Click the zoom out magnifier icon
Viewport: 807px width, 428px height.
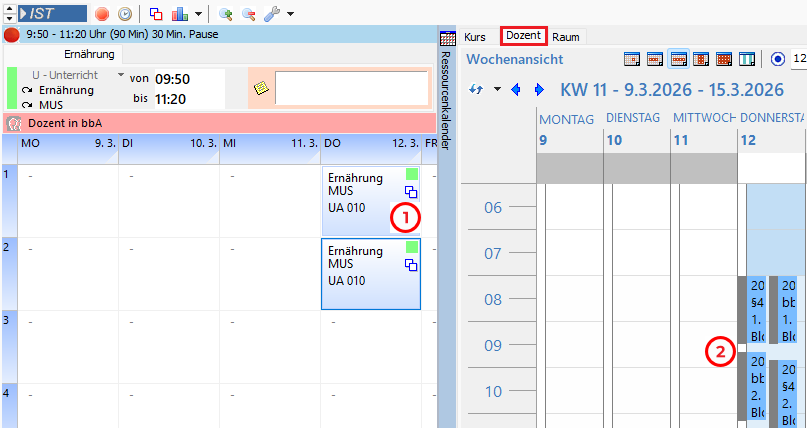click(x=249, y=14)
